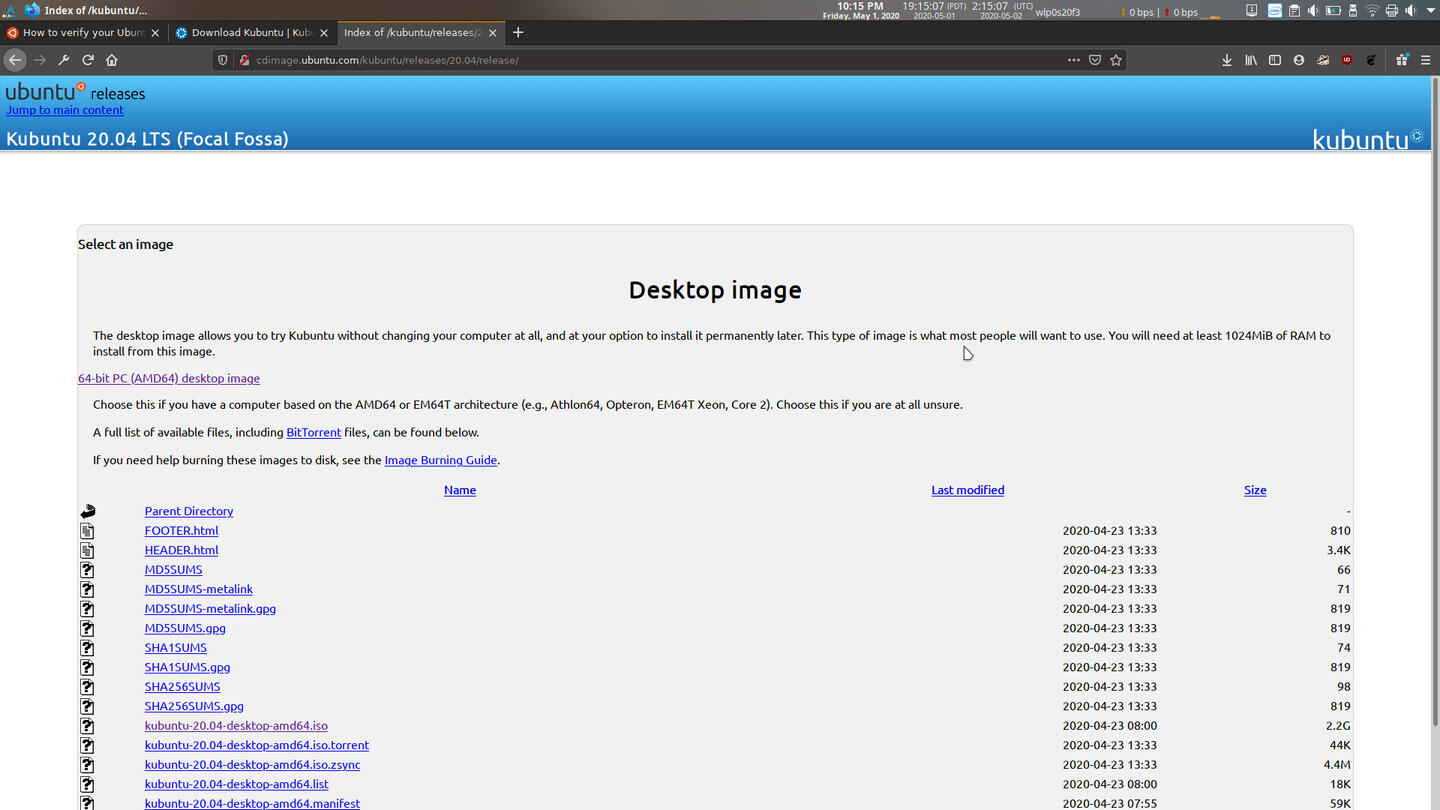Download the SHA1SUMS file
Screen dimensions: 1440x810
tap(176, 648)
